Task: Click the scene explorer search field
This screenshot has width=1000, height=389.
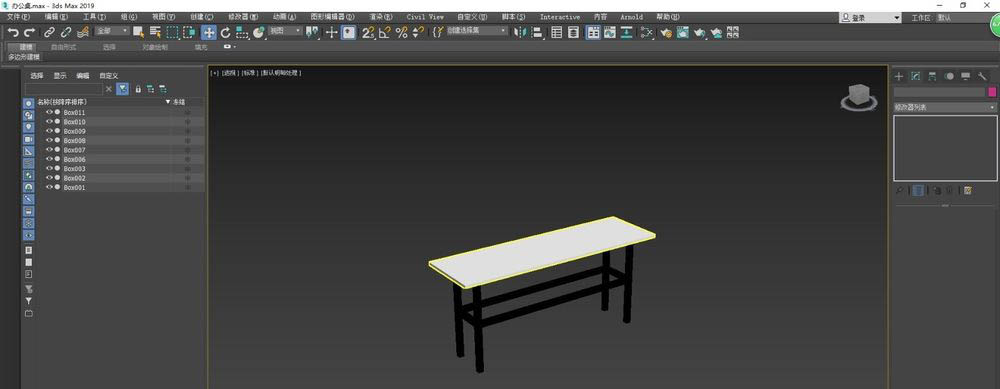Action: click(x=64, y=89)
